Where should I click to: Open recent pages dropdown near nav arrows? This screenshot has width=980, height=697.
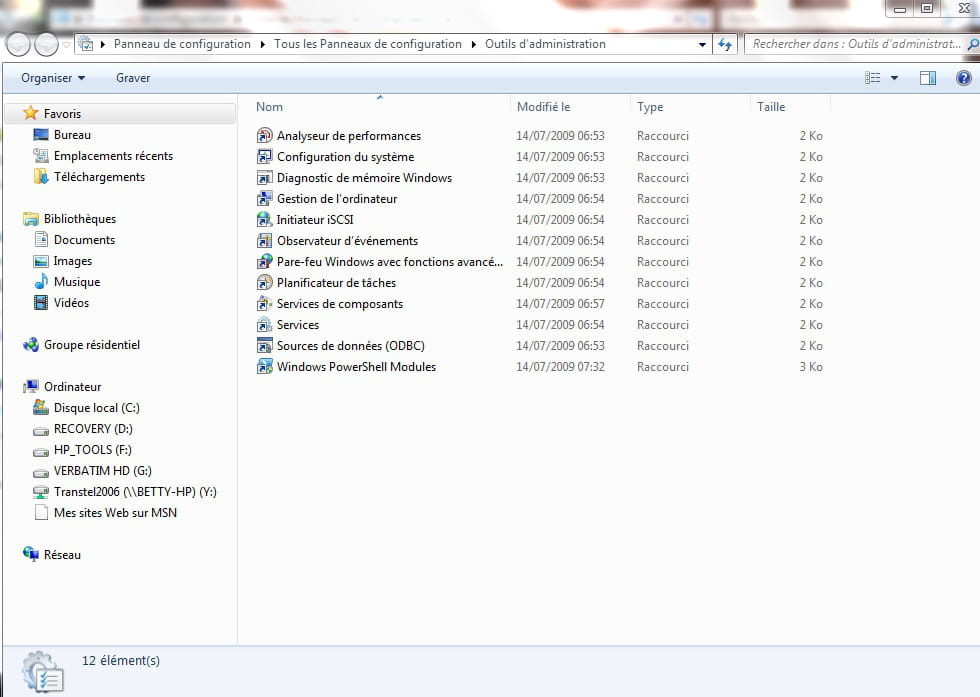pos(66,45)
